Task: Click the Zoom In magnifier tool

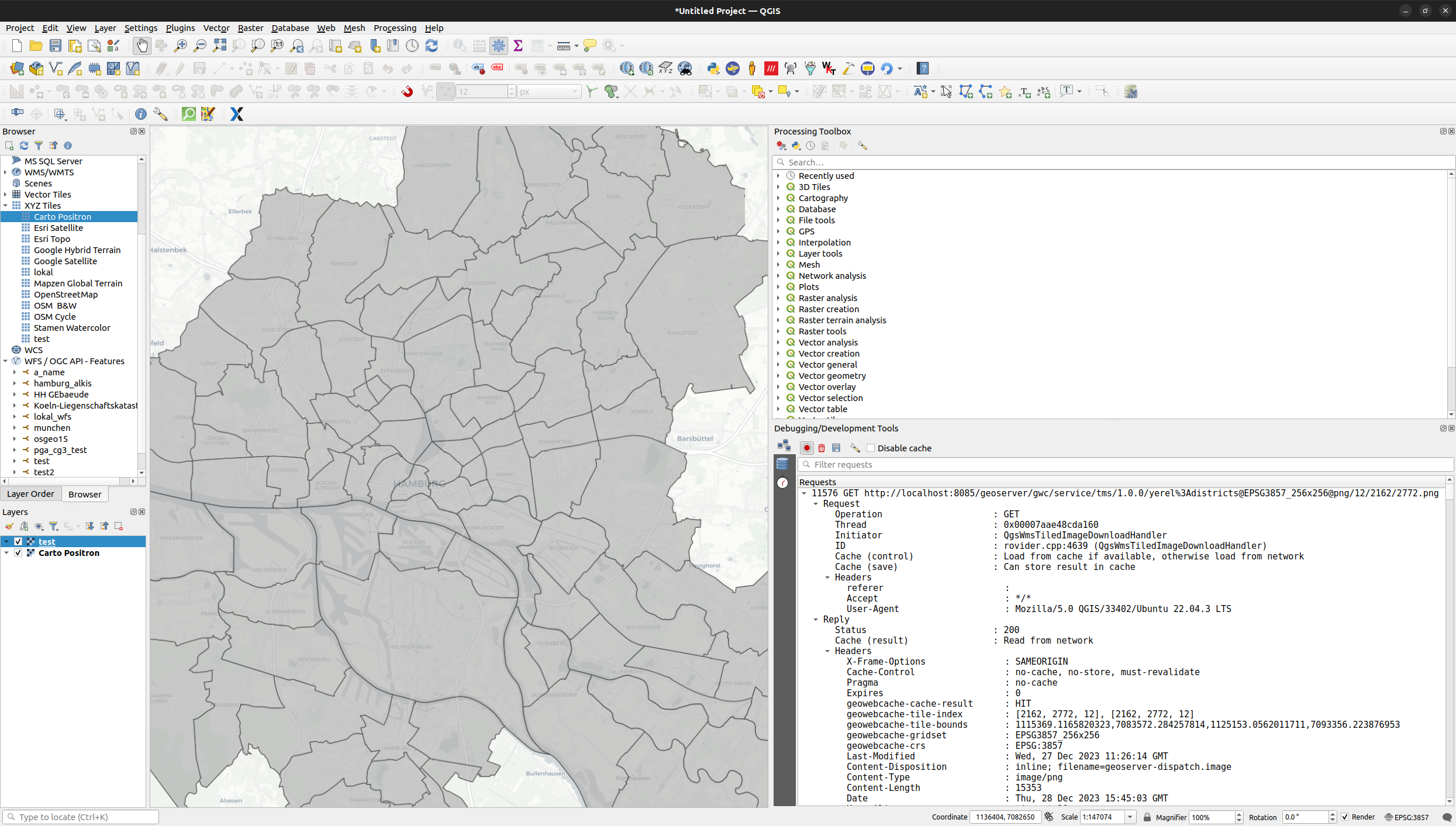Action: click(181, 46)
